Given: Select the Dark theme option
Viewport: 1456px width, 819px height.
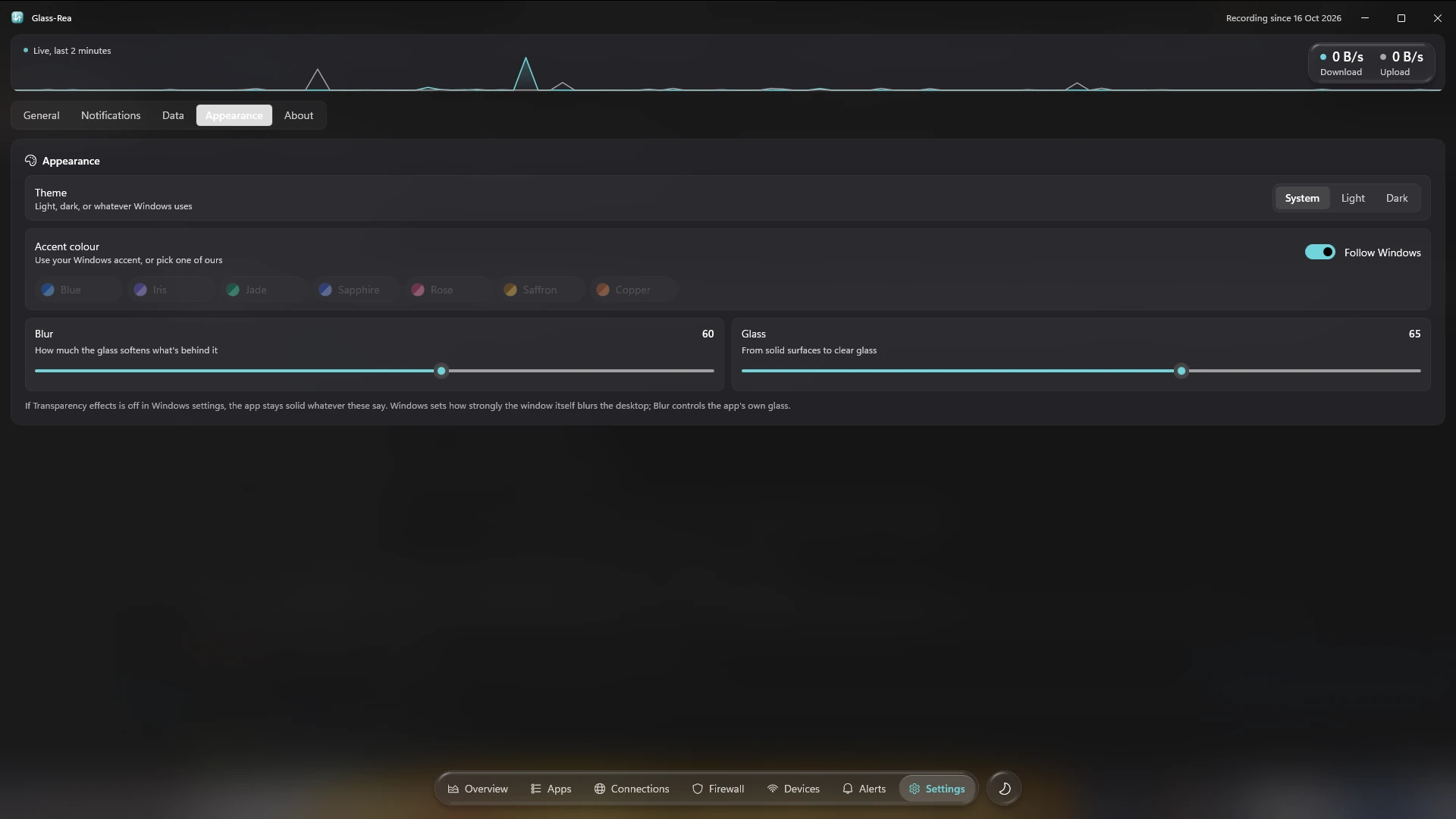Looking at the screenshot, I should pos(1396,198).
